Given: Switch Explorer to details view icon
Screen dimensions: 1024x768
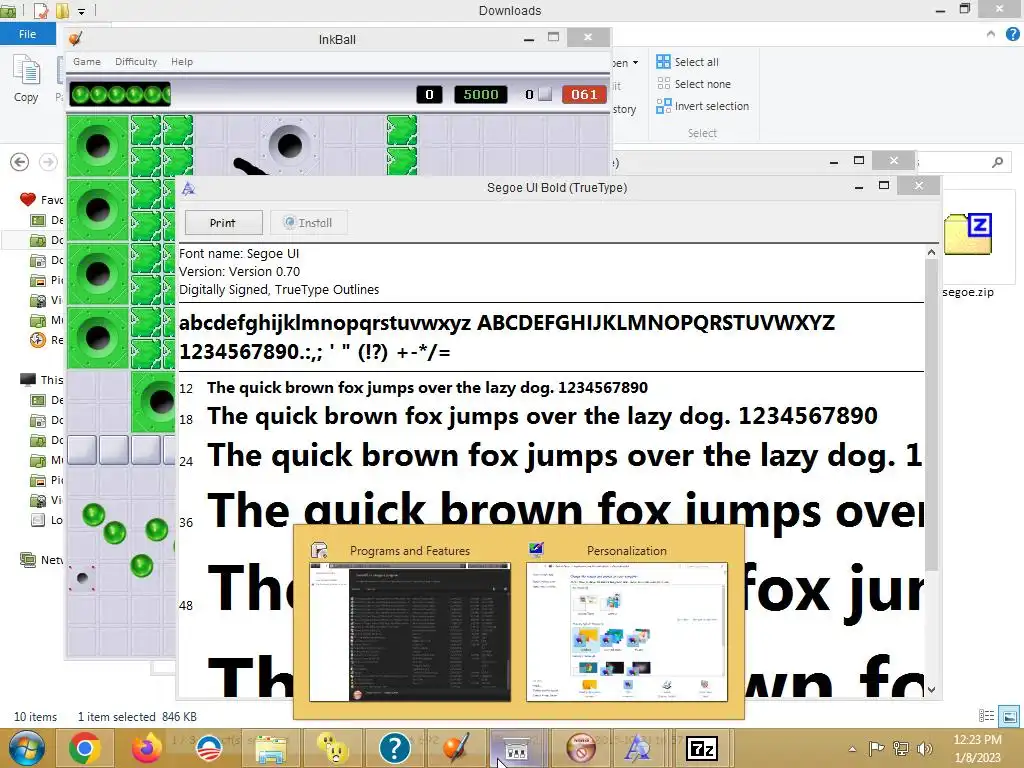Looking at the screenshot, I should (x=986, y=716).
